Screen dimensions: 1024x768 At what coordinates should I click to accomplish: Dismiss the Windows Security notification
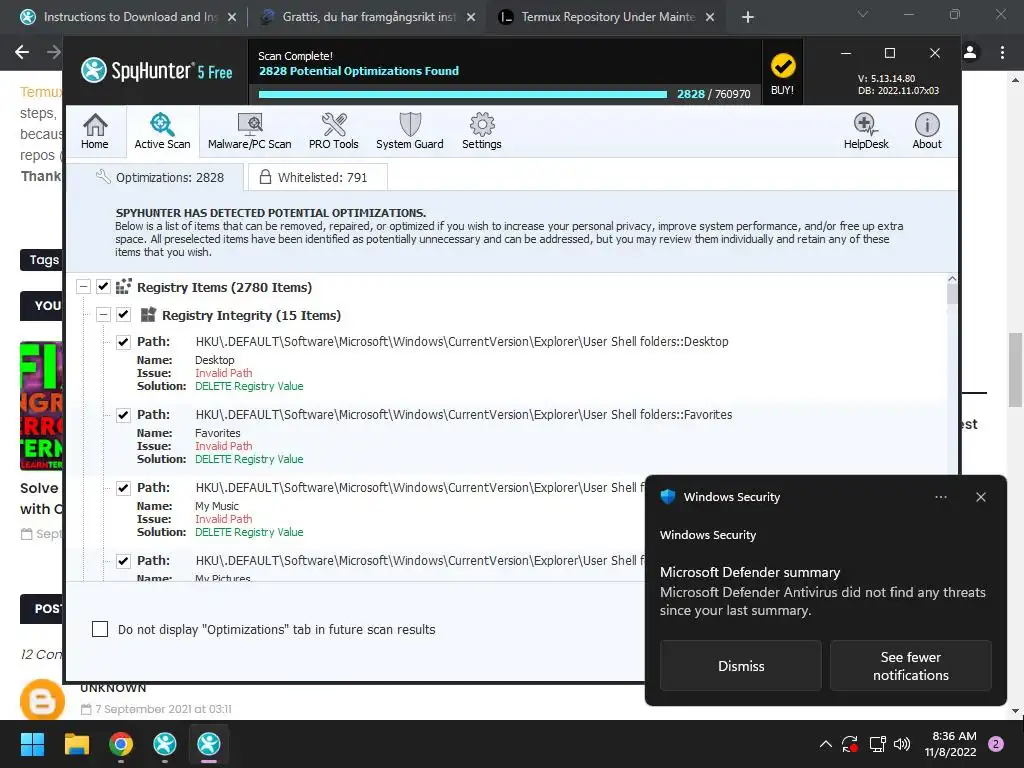point(741,665)
